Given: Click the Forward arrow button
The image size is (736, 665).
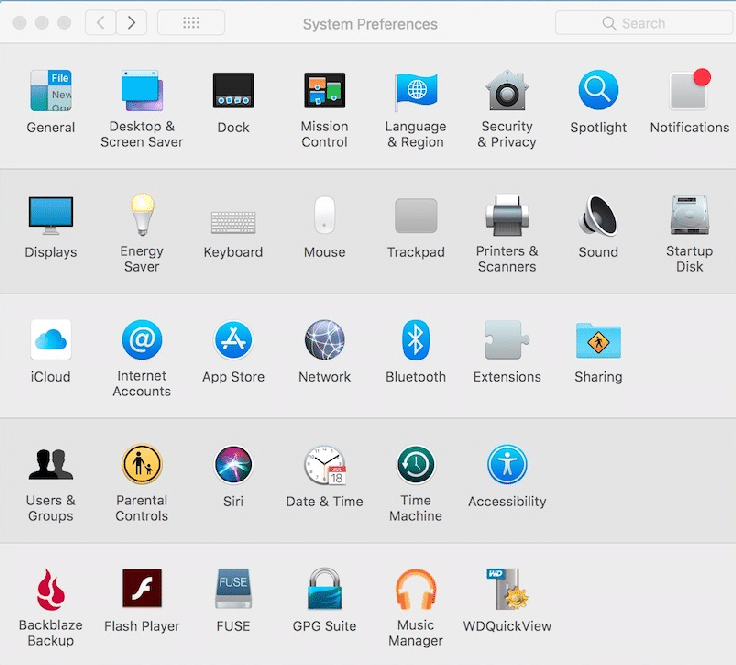Looking at the screenshot, I should click(131, 23).
